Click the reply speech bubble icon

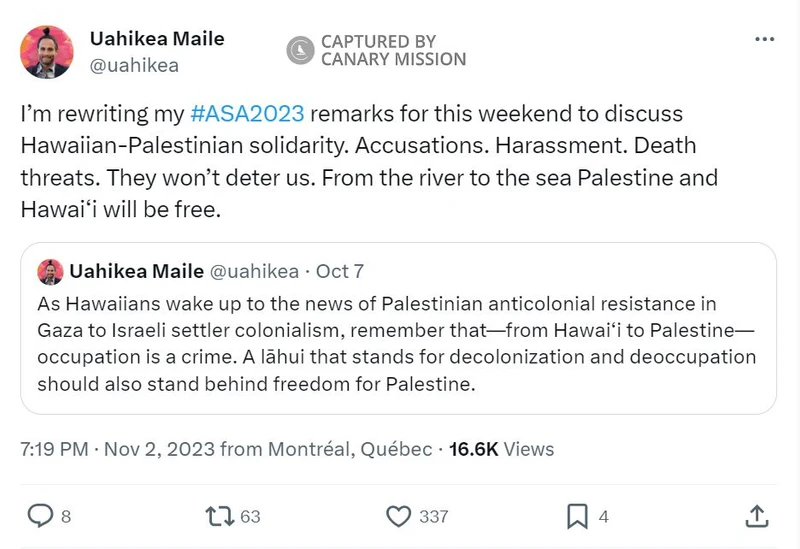(x=40, y=516)
